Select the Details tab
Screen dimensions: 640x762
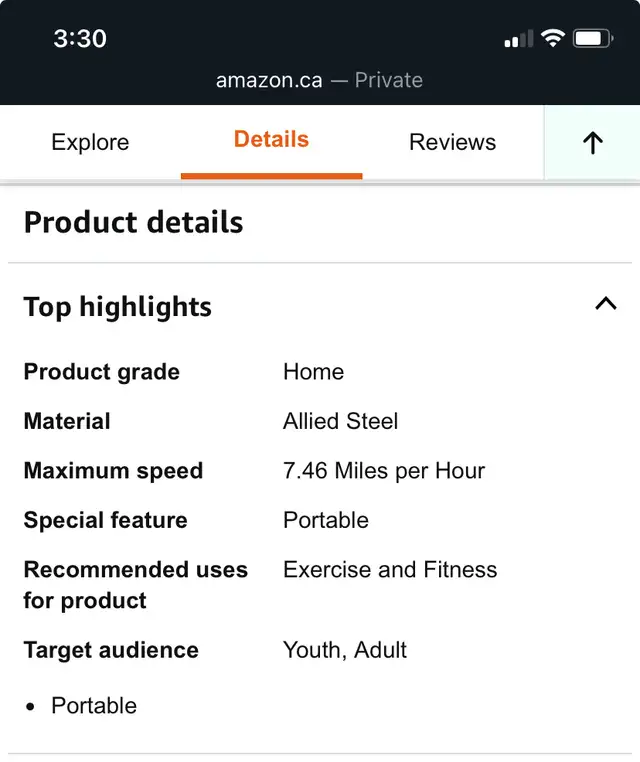271,139
